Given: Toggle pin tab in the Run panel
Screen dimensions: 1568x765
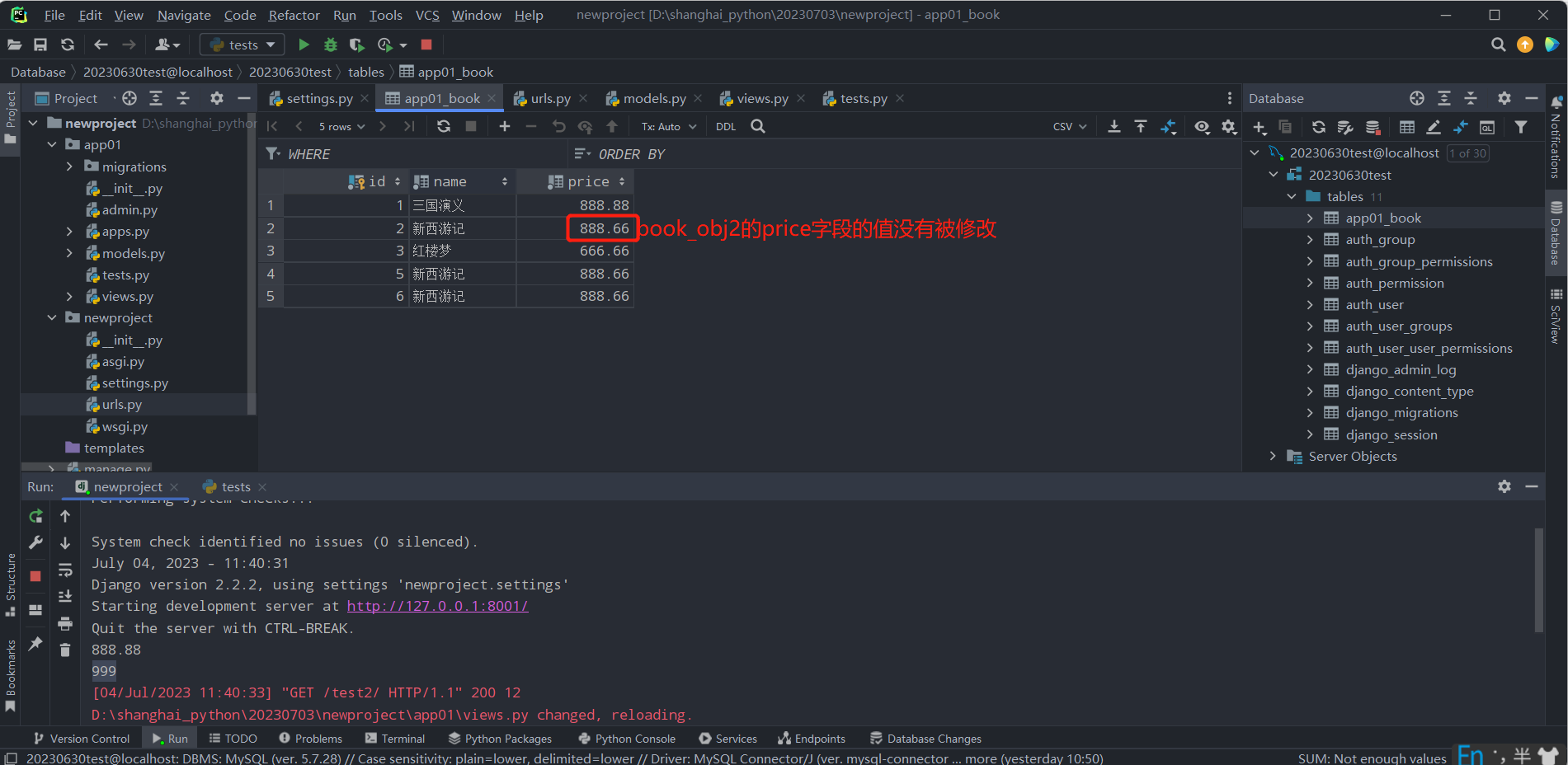Looking at the screenshot, I should coord(35,643).
